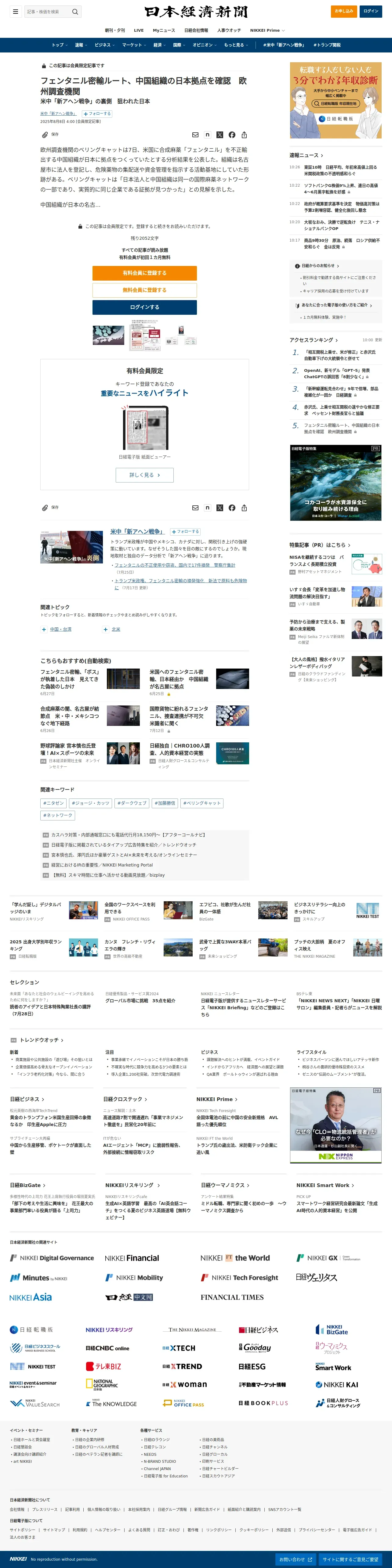Screen dimensions: 392x1568
Task: Click the ログインする navy button
Action: coord(144,307)
